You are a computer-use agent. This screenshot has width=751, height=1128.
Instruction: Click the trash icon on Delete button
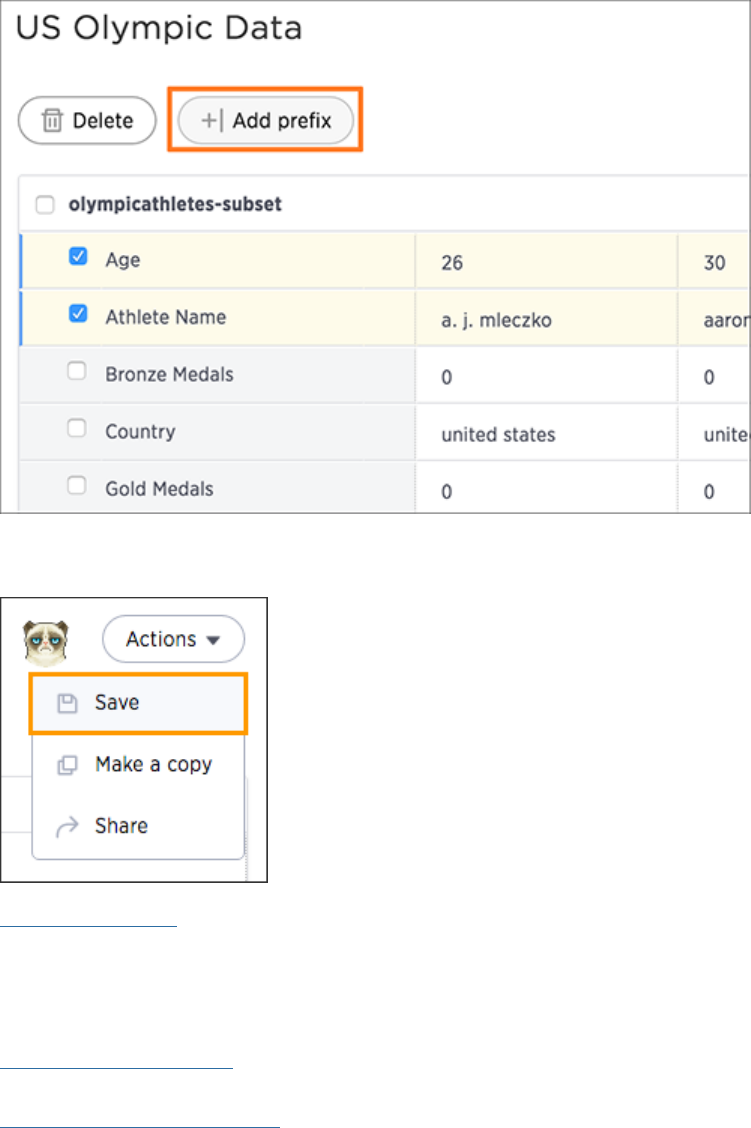pyautogui.click(x=51, y=121)
